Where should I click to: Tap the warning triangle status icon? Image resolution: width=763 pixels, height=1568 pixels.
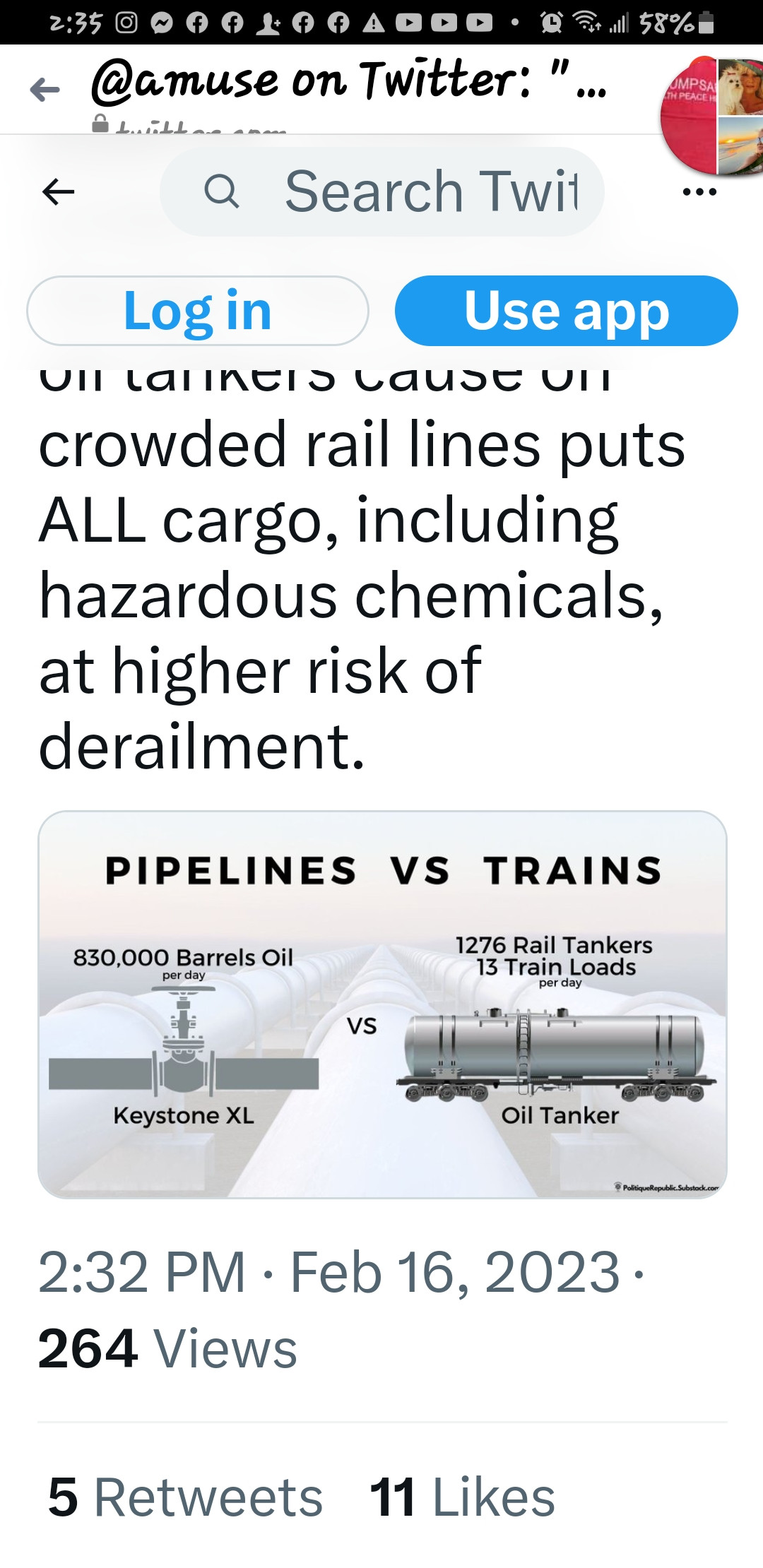(x=374, y=23)
